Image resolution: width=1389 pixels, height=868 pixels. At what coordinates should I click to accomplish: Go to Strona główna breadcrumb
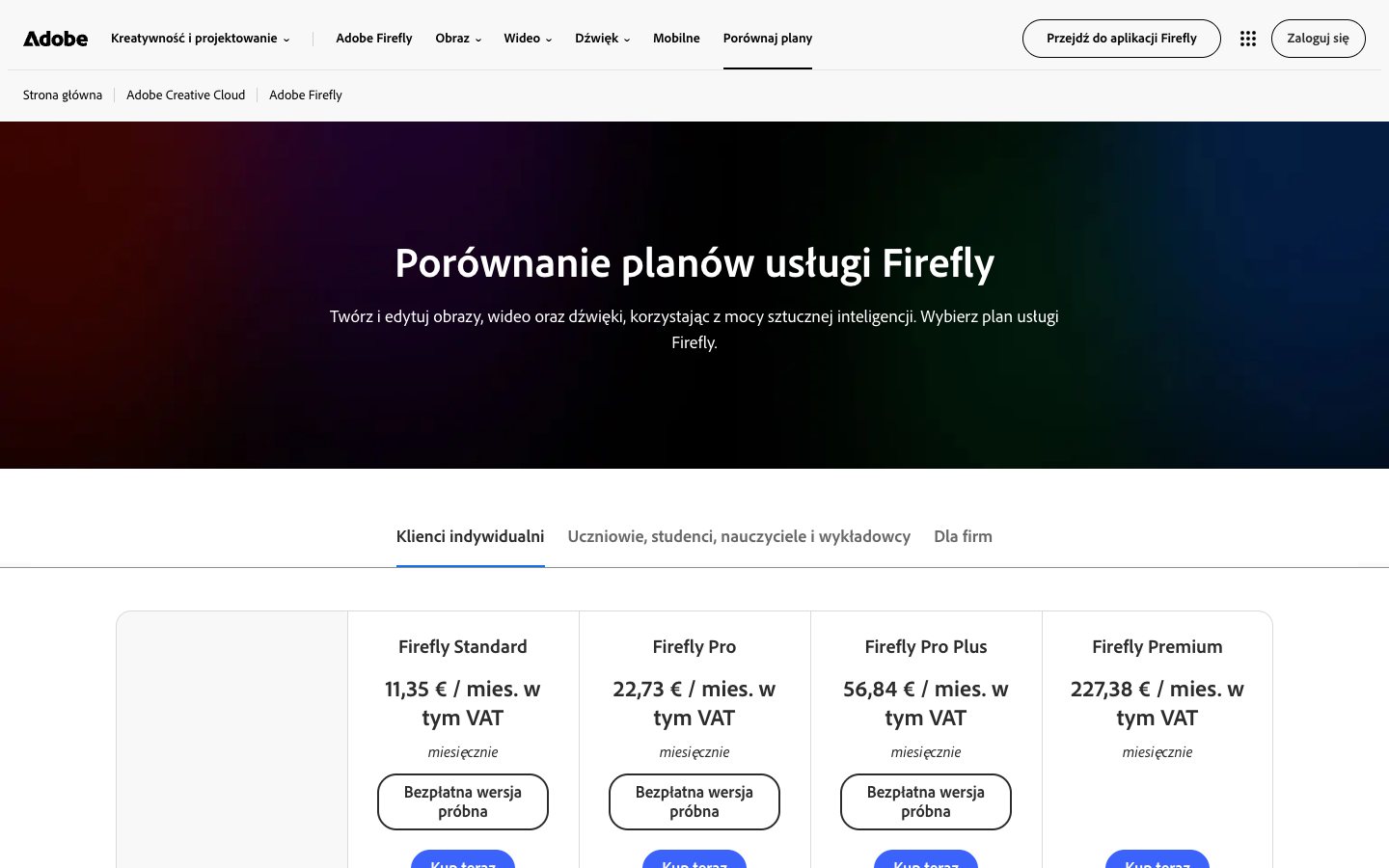click(63, 95)
